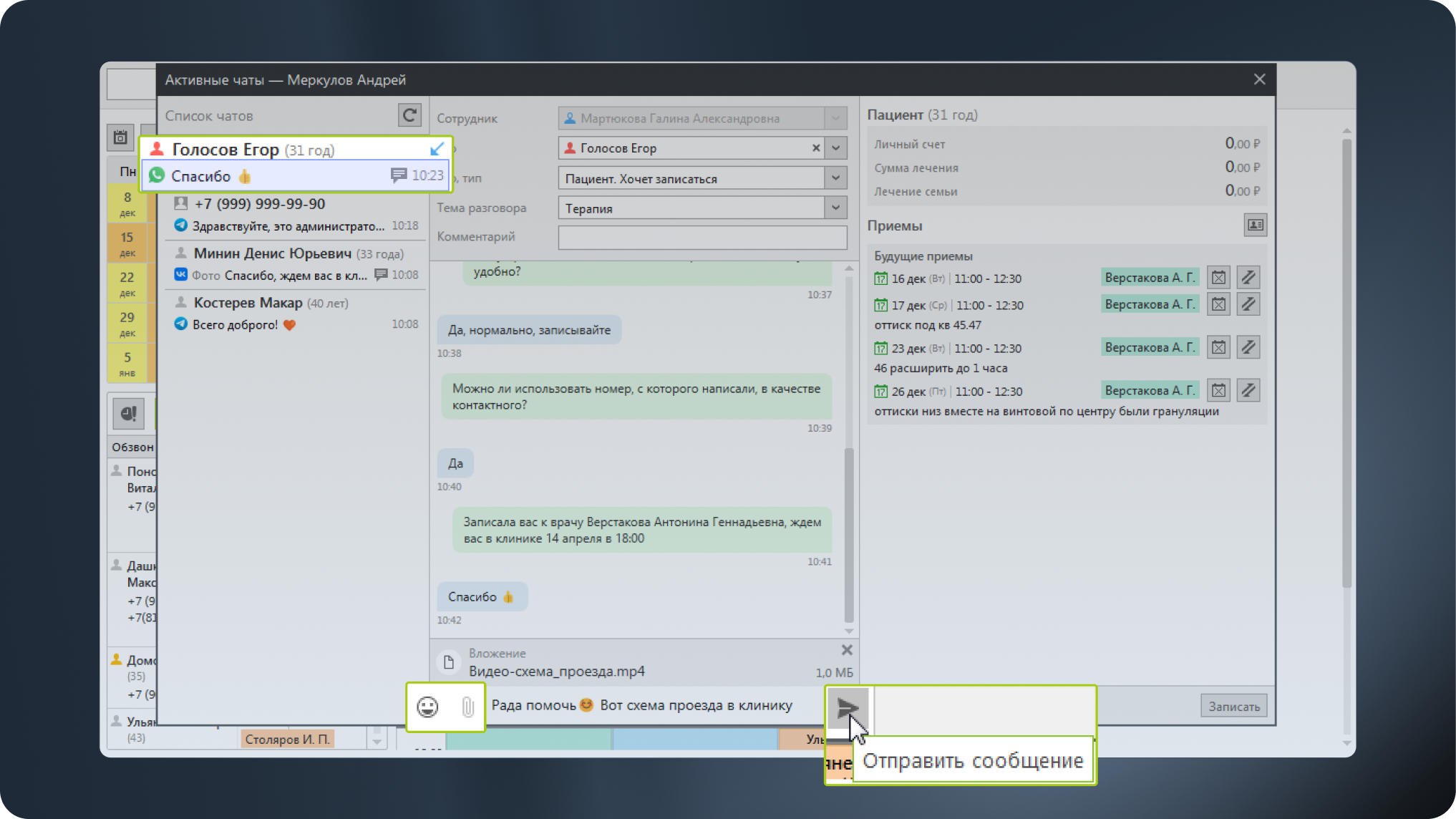Cancel the 26 дек appointment
This screenshot has height=819, width=1456.
pos(1218,391)
